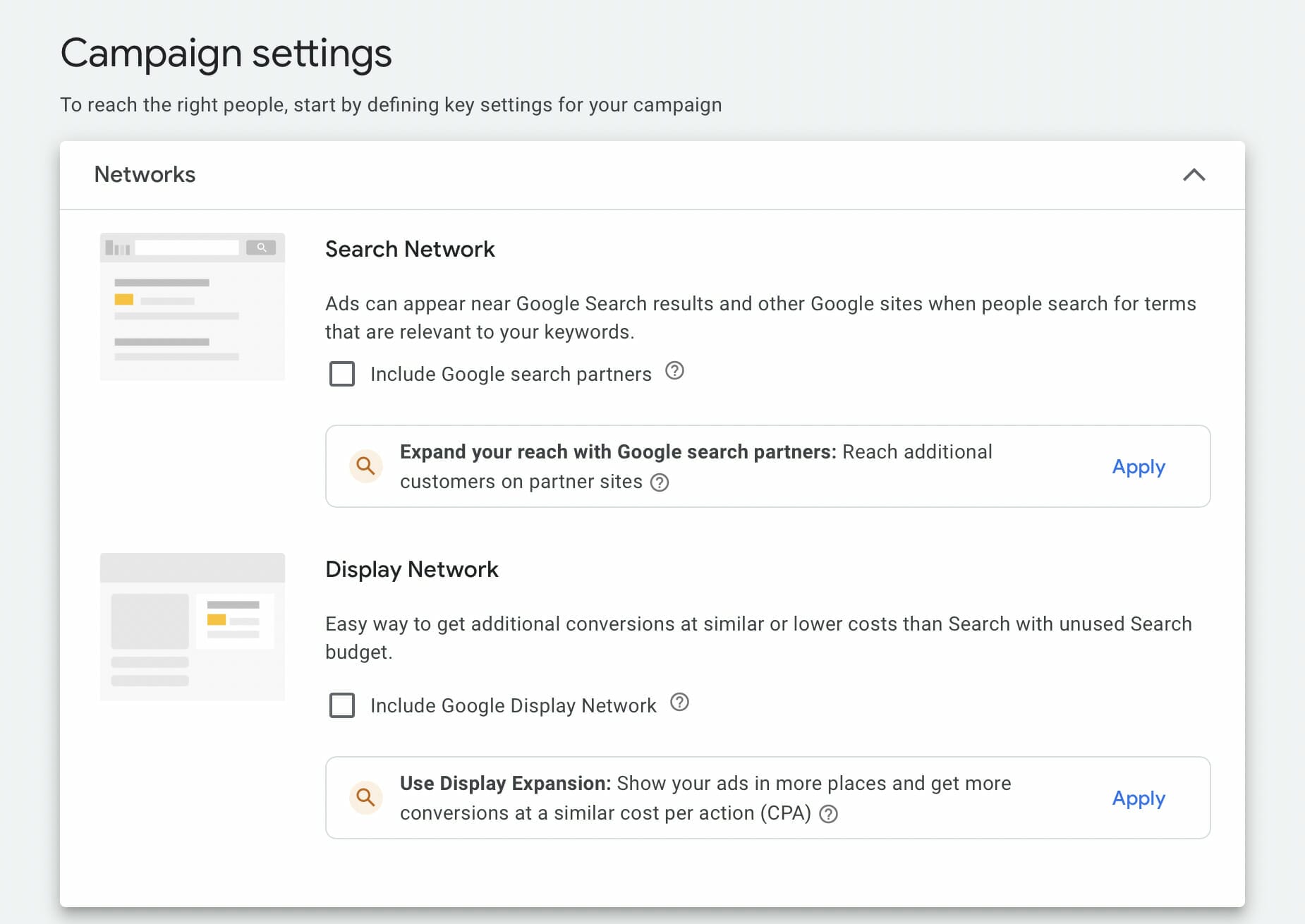Apply the Use Display Expansion recommendation
The image size is (1305, 924).
(x=1138, y=798)
